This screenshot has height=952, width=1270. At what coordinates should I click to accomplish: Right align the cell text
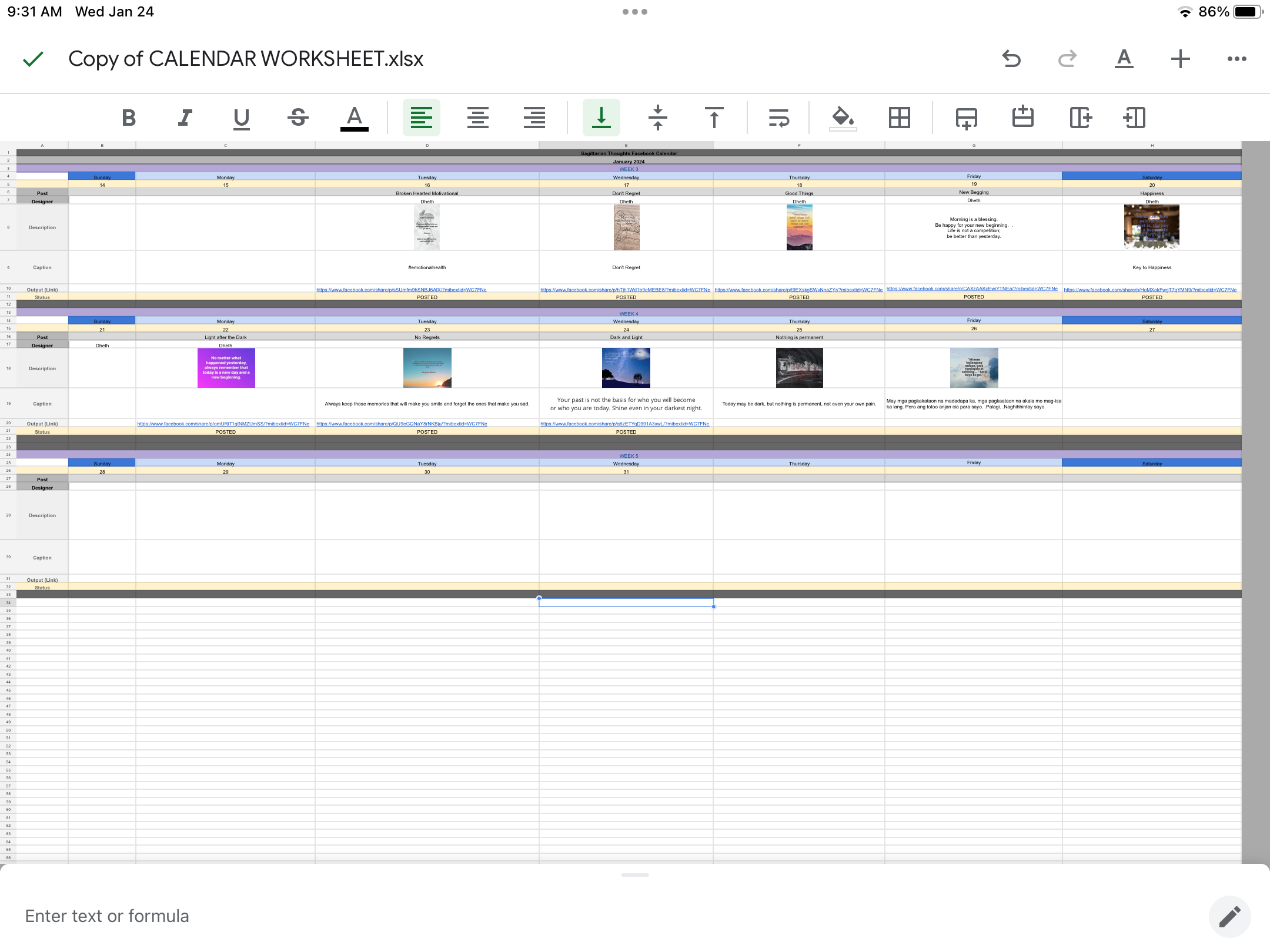pyautogui.click(x=534, y=118)
